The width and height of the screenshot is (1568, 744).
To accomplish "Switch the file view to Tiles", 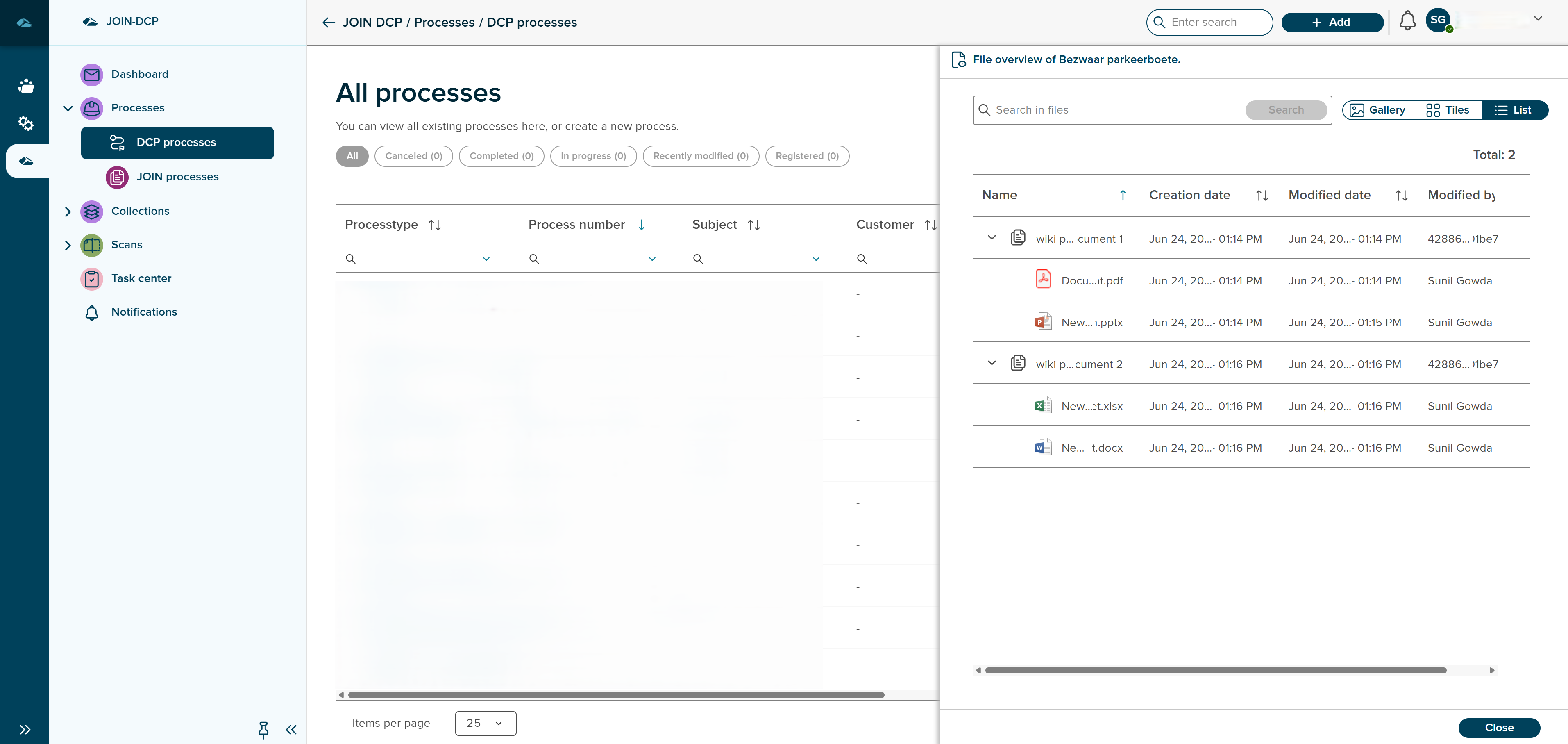I will (1449, 109).
